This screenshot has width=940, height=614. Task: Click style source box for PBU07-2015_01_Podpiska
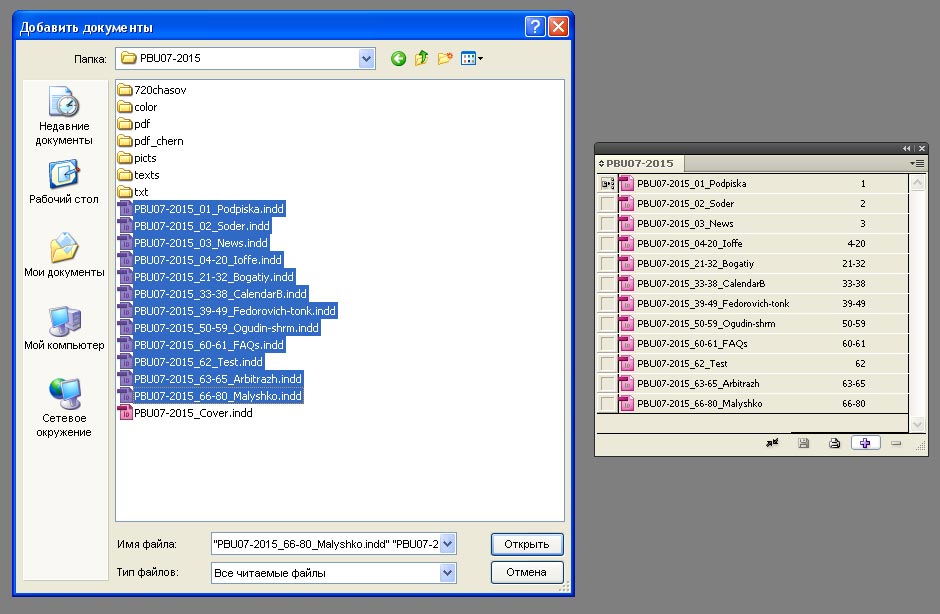tap(607, 183)
